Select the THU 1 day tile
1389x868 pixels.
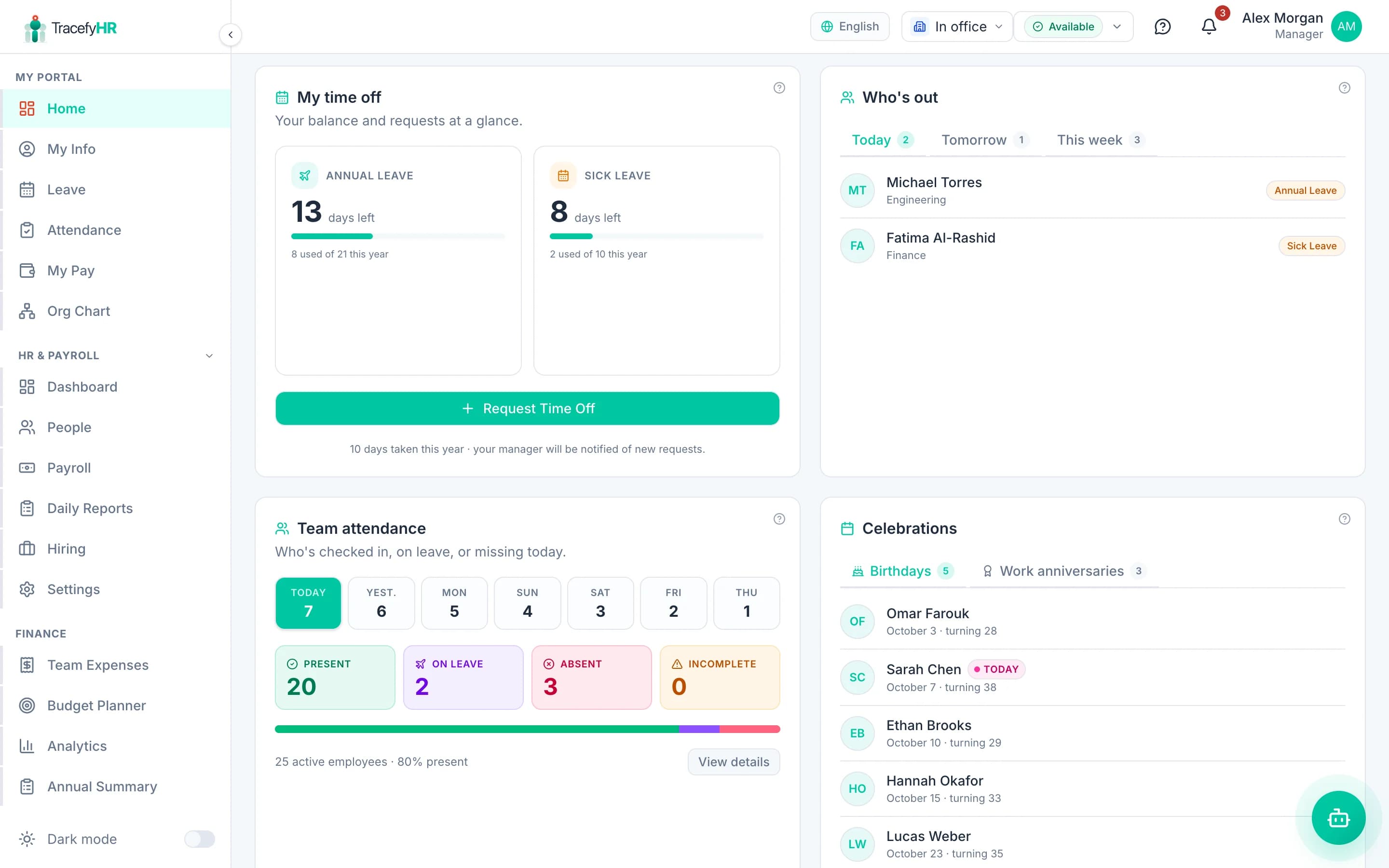pos(746,603)
